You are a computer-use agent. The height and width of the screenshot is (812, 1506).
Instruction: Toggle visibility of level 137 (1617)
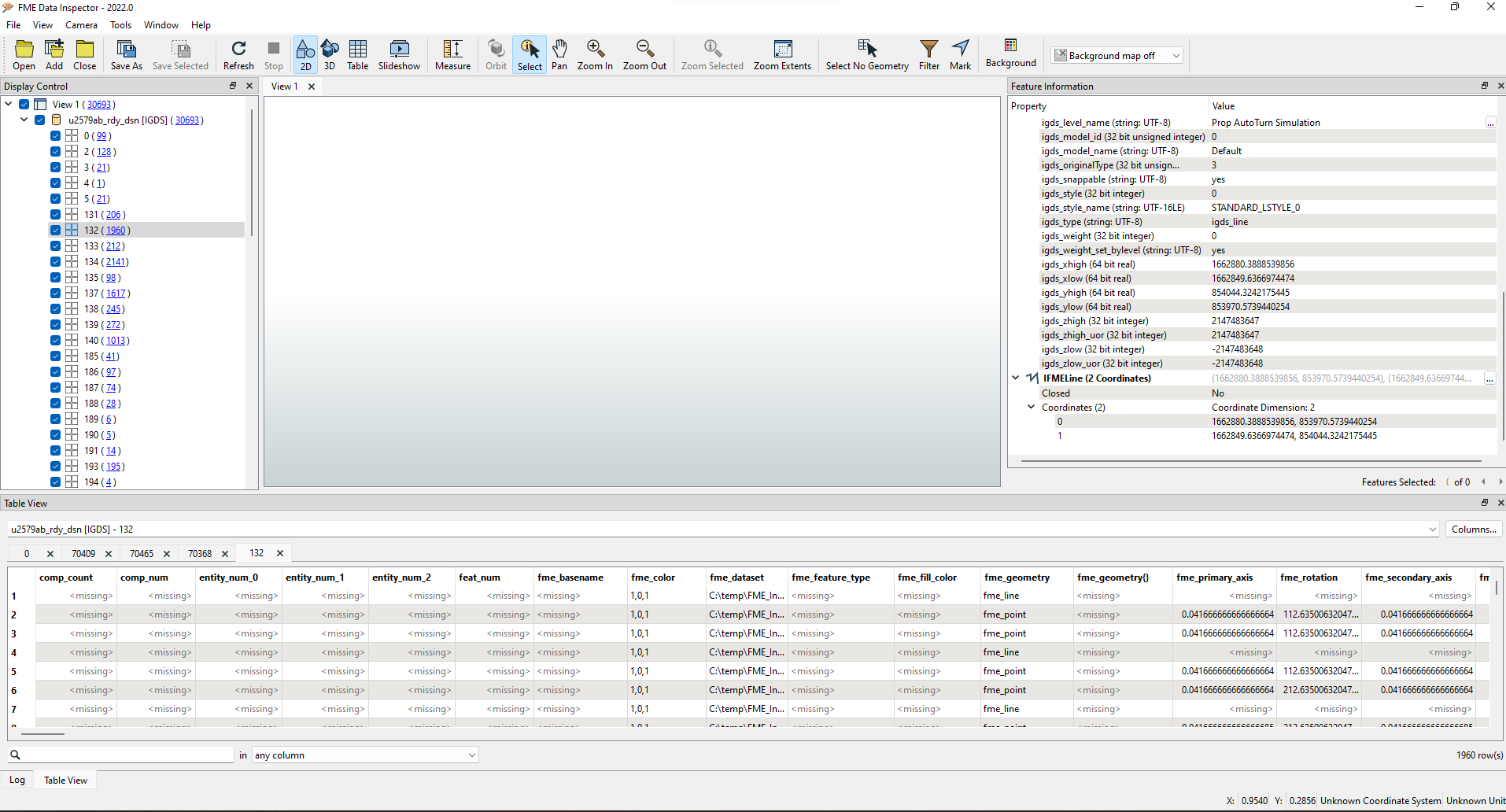(x=55, y=293)
